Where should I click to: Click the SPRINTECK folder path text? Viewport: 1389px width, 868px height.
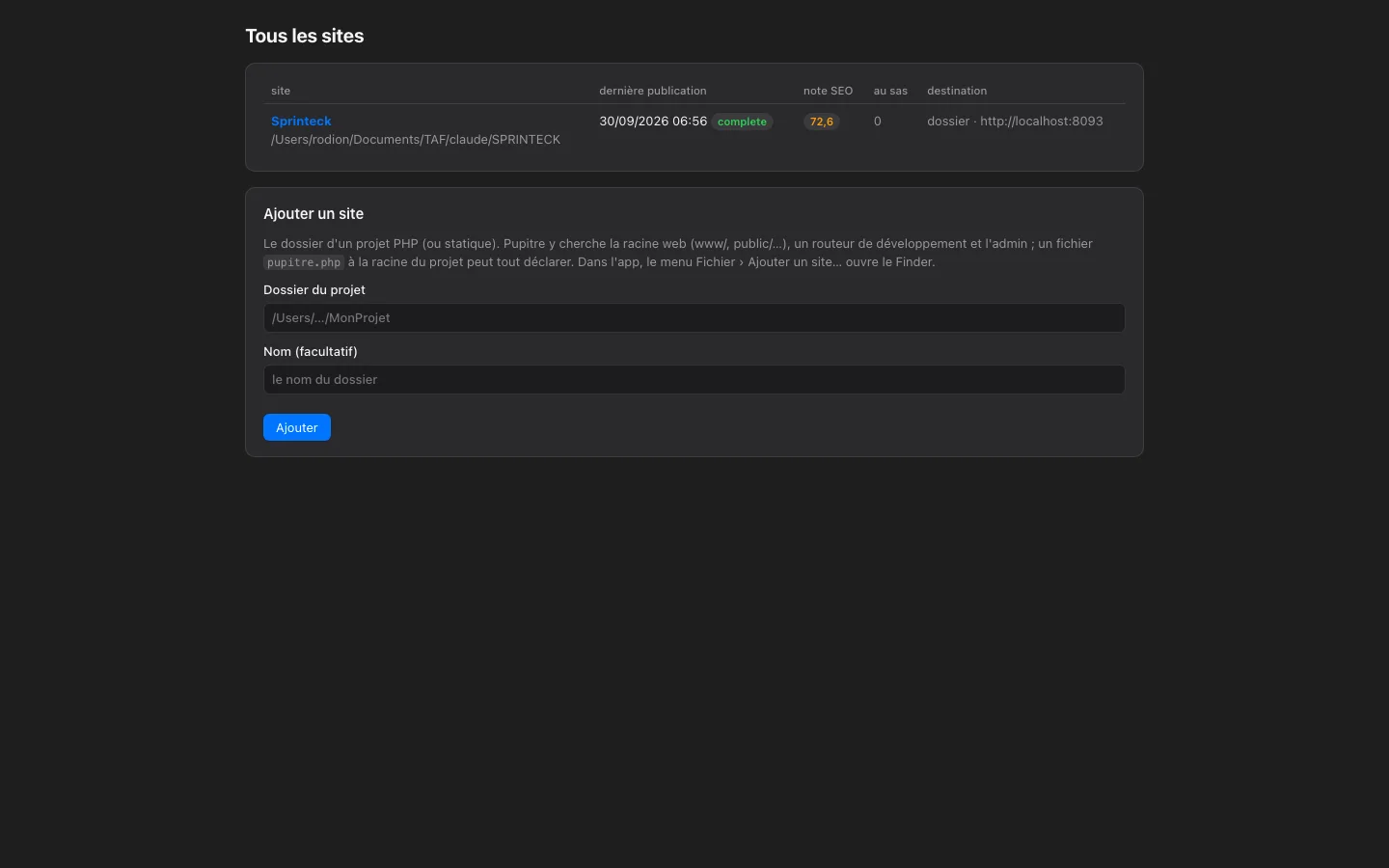[x=416, y=139]
